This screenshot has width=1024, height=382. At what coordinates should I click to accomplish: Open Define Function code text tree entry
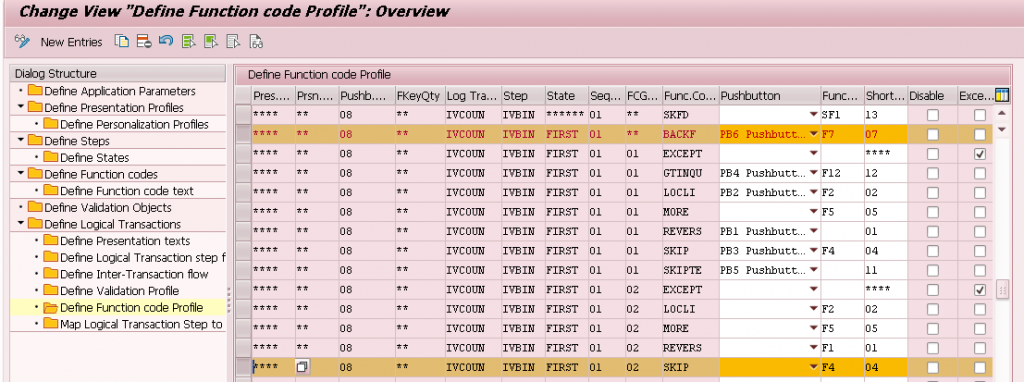(x=127, y=191)
